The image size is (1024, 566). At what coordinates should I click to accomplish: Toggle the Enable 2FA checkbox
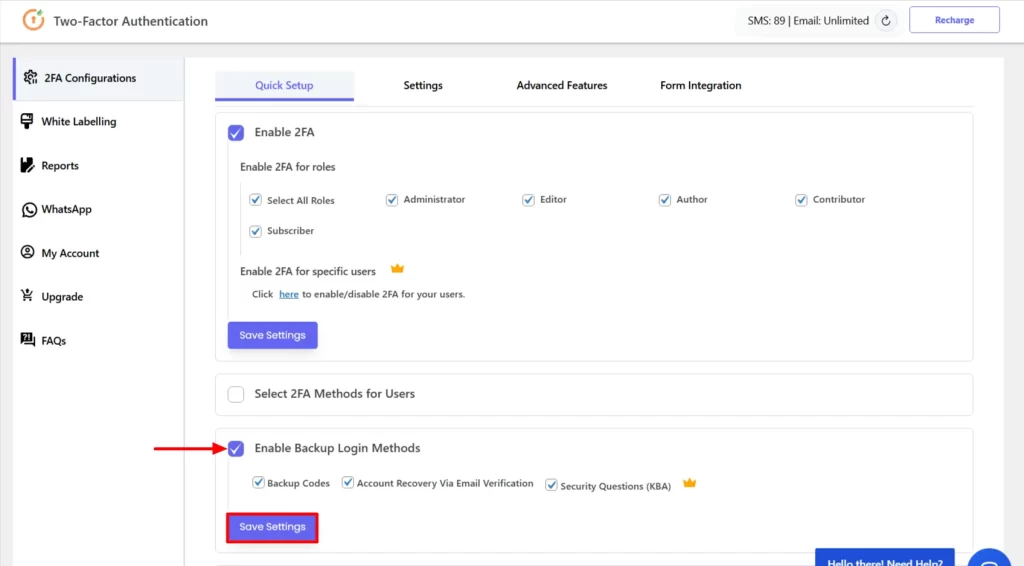pyautogui.click(x=236, y=132)
